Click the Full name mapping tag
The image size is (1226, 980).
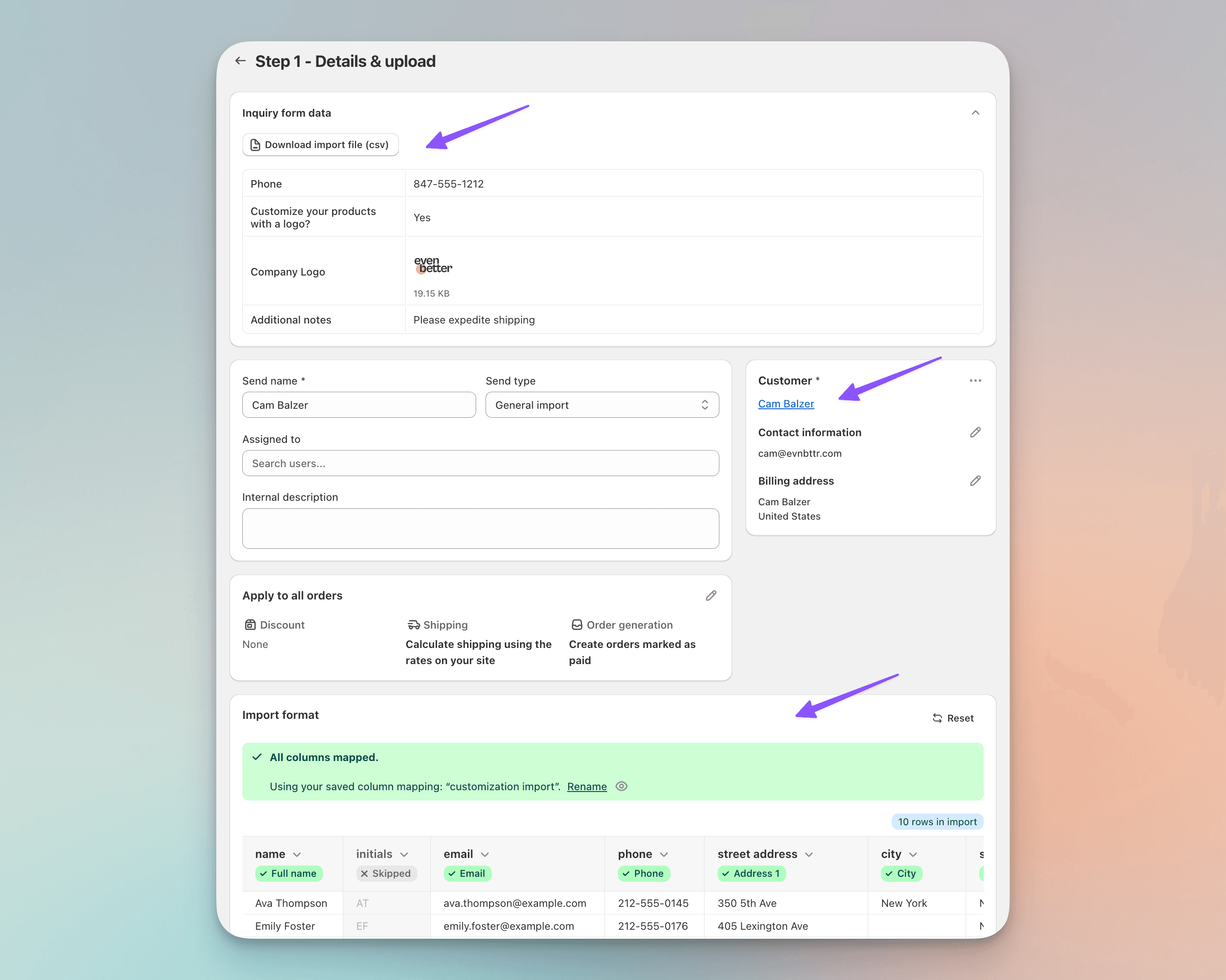[x=289, y=874]
